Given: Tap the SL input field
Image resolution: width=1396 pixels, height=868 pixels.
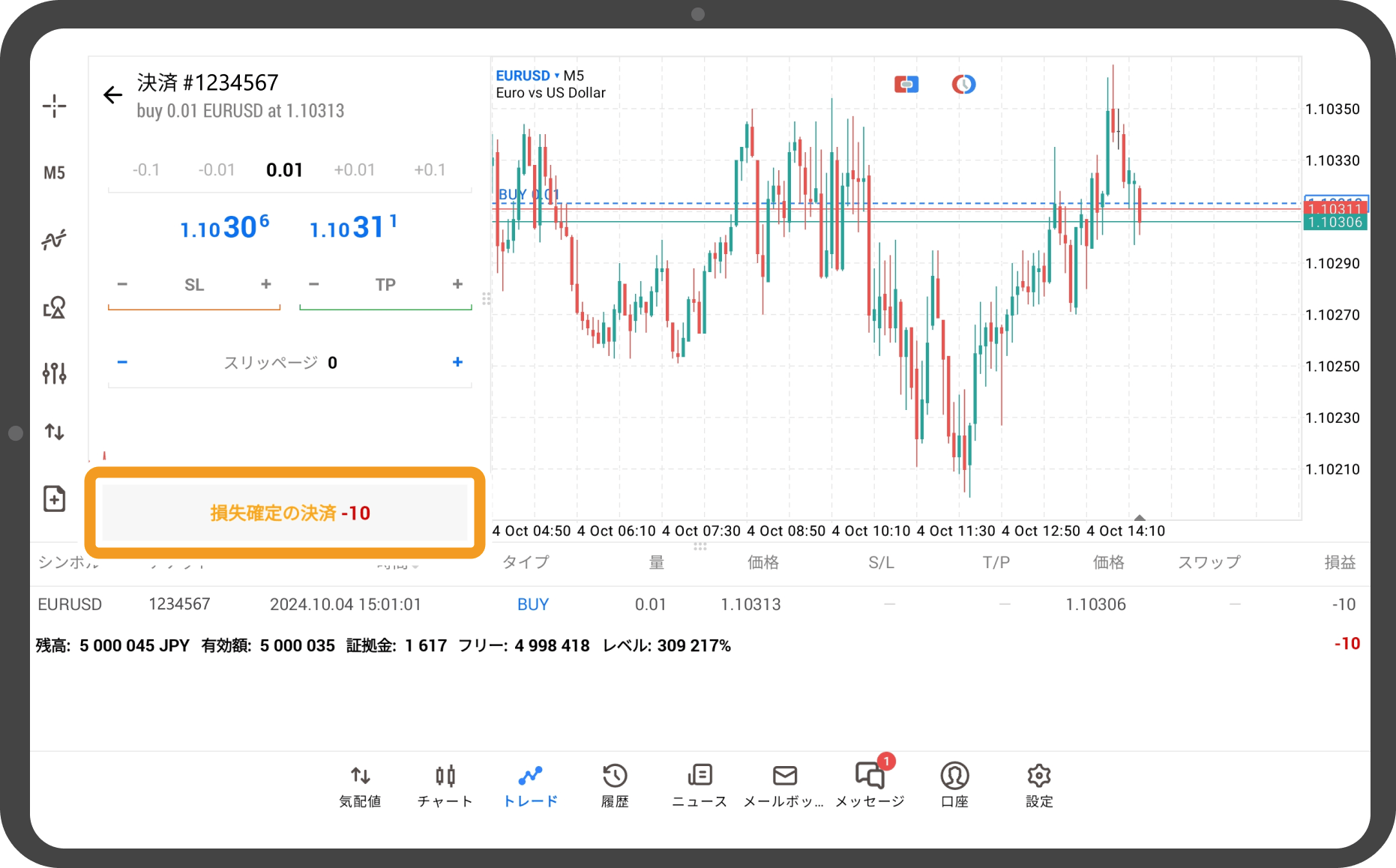Looking at the screenshot, I should point(194,285).
